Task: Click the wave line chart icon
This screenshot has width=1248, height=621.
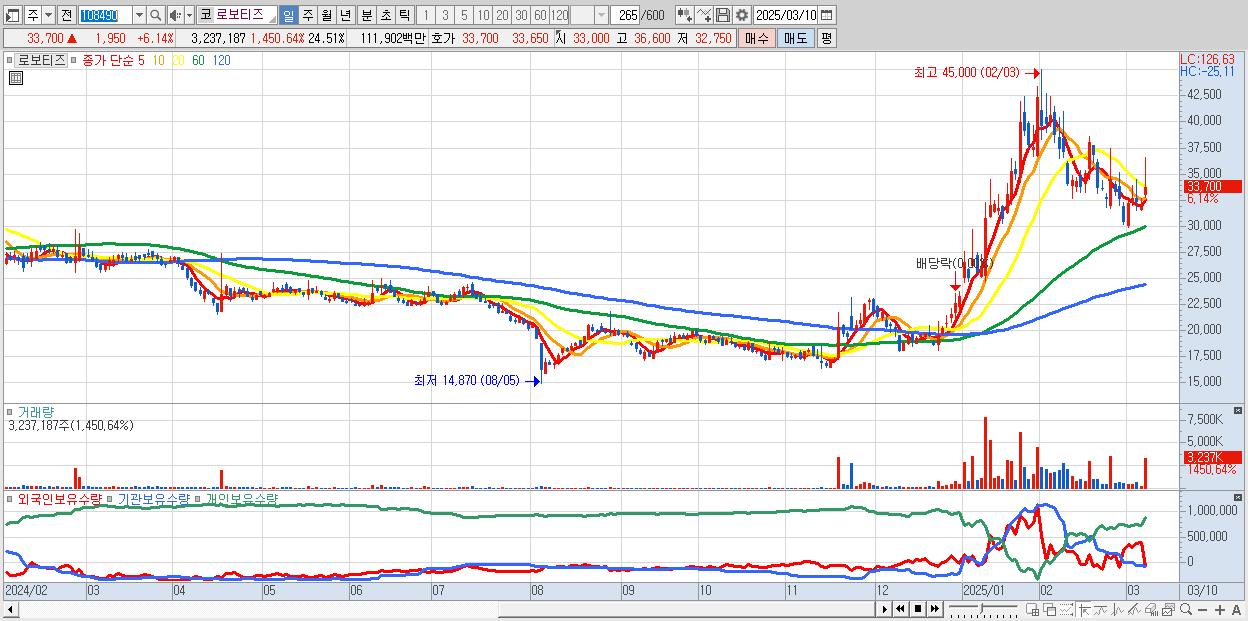Action: [x=1118, y=610]
